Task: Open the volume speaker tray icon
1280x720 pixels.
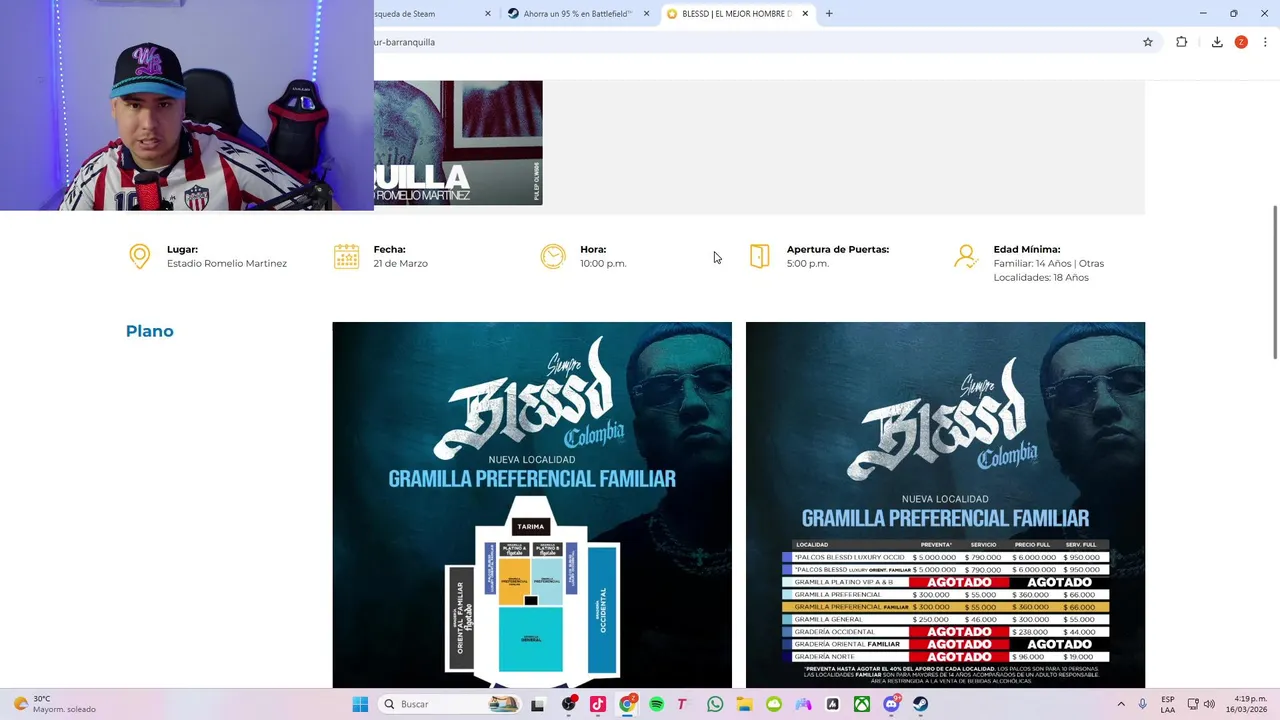Action: pyautogui.click(x=1209, y=704)
